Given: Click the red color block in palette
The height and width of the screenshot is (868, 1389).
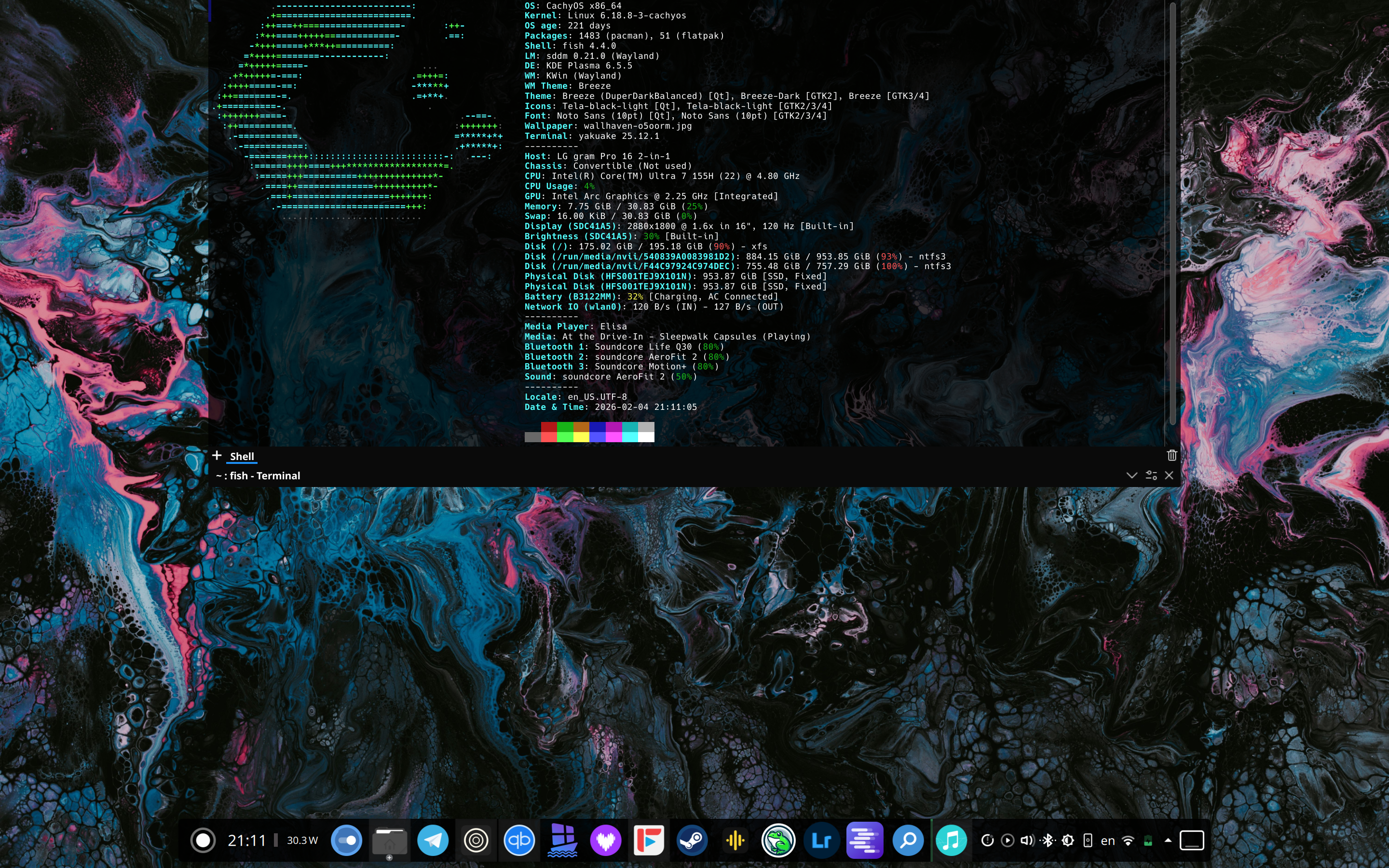Looking at the screenshot, I should (549, 427).
